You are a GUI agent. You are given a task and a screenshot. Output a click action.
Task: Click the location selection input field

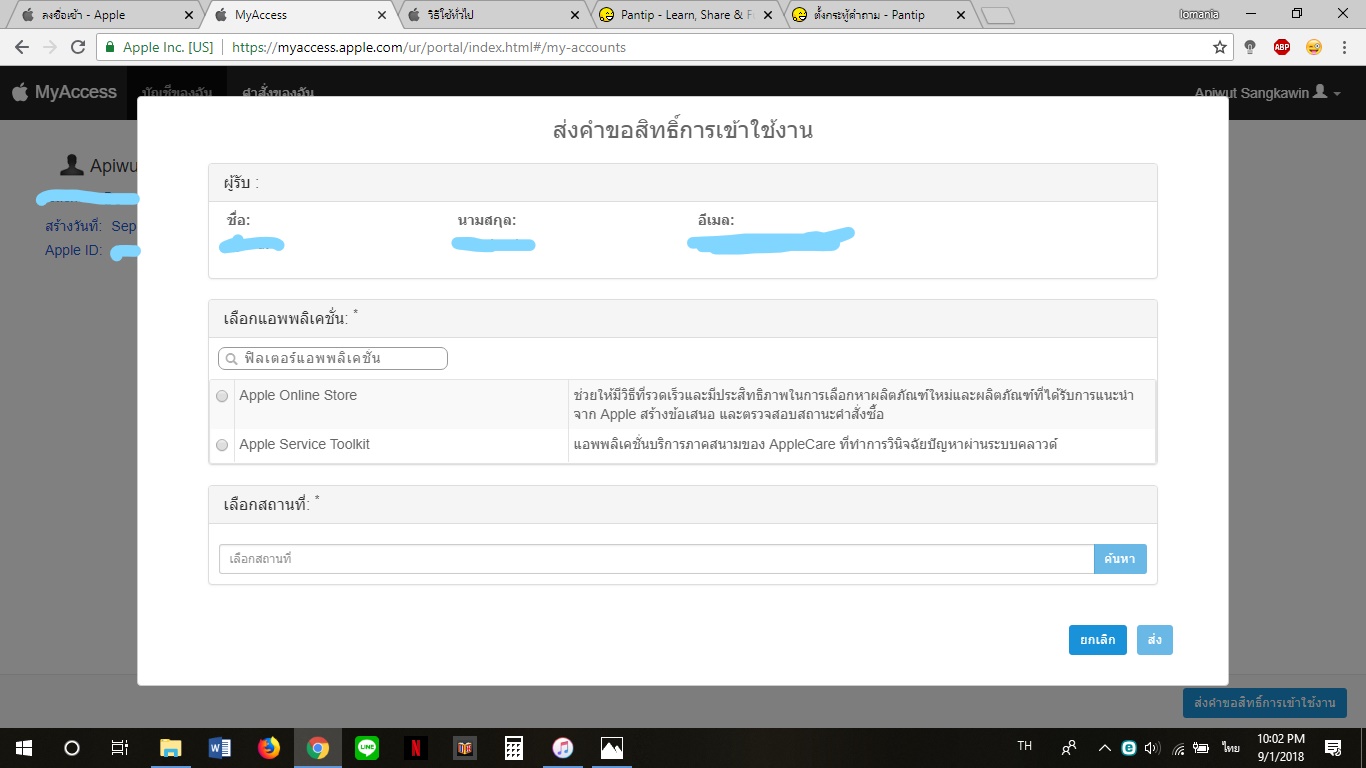pos(656,559)
